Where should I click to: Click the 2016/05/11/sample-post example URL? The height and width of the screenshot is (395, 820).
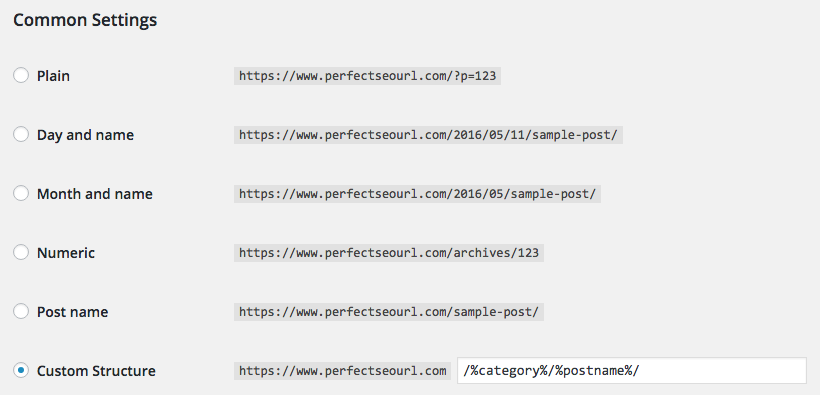click(x=428, y=135)
